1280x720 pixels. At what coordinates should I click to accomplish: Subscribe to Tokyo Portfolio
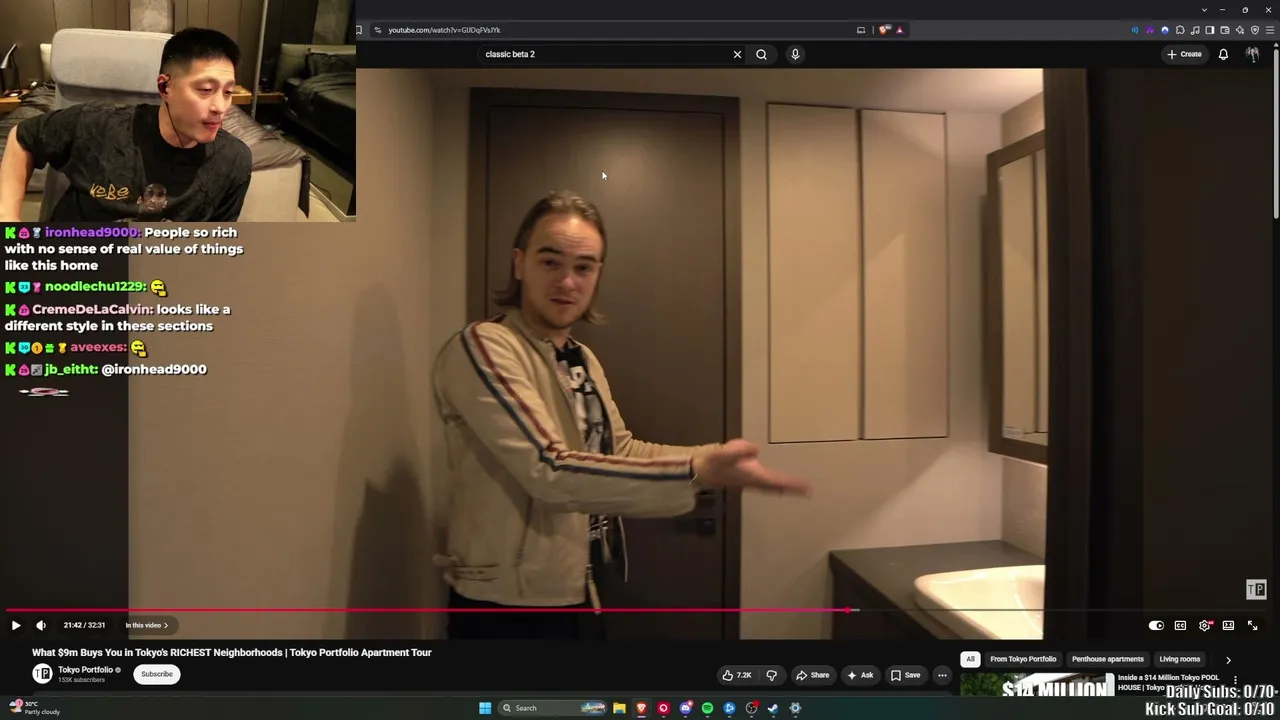coord(157,674)
